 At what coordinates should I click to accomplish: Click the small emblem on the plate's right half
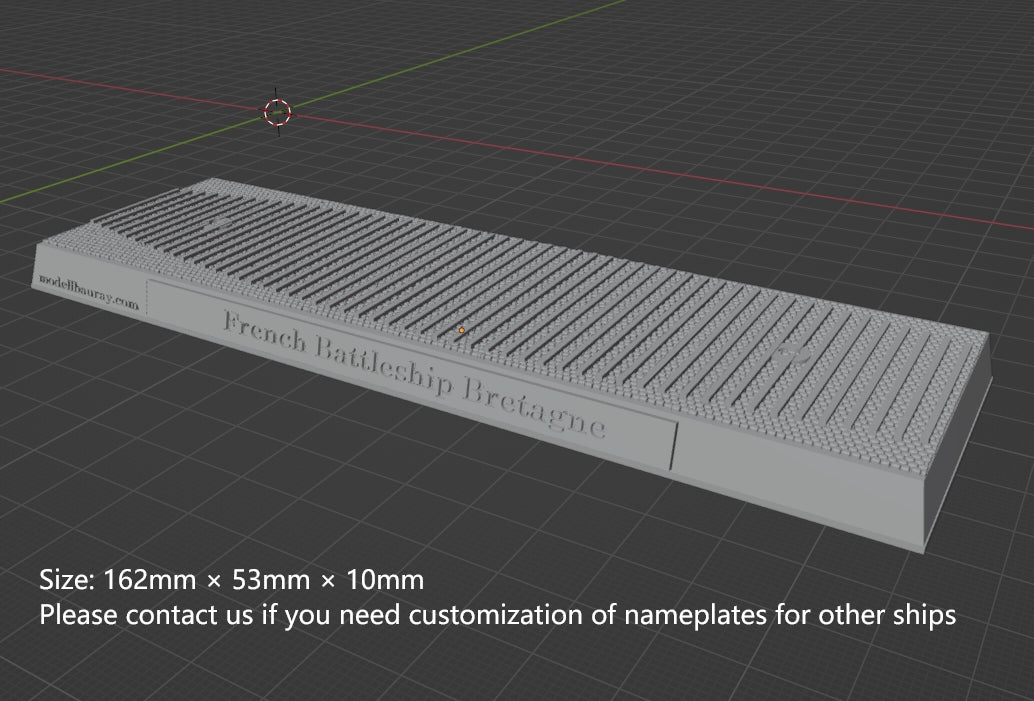tap(791, 353)
